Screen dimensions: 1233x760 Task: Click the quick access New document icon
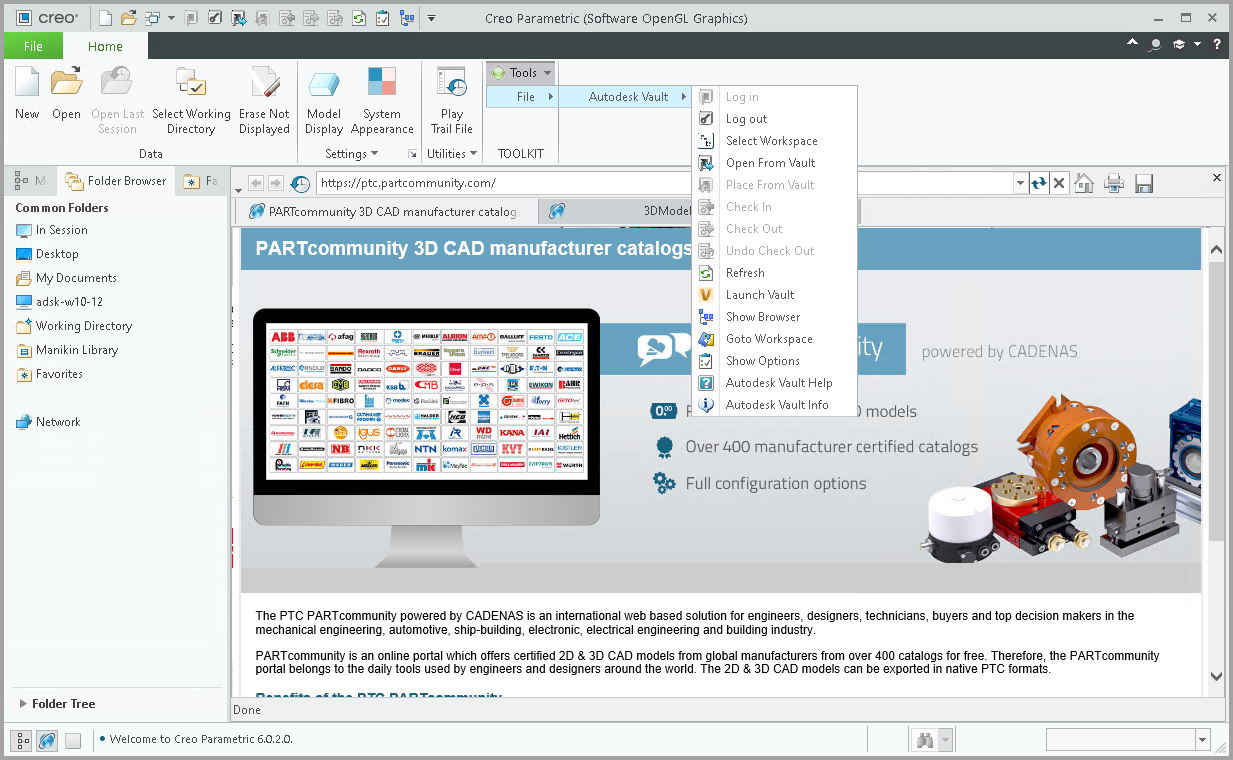coord(105,18)
